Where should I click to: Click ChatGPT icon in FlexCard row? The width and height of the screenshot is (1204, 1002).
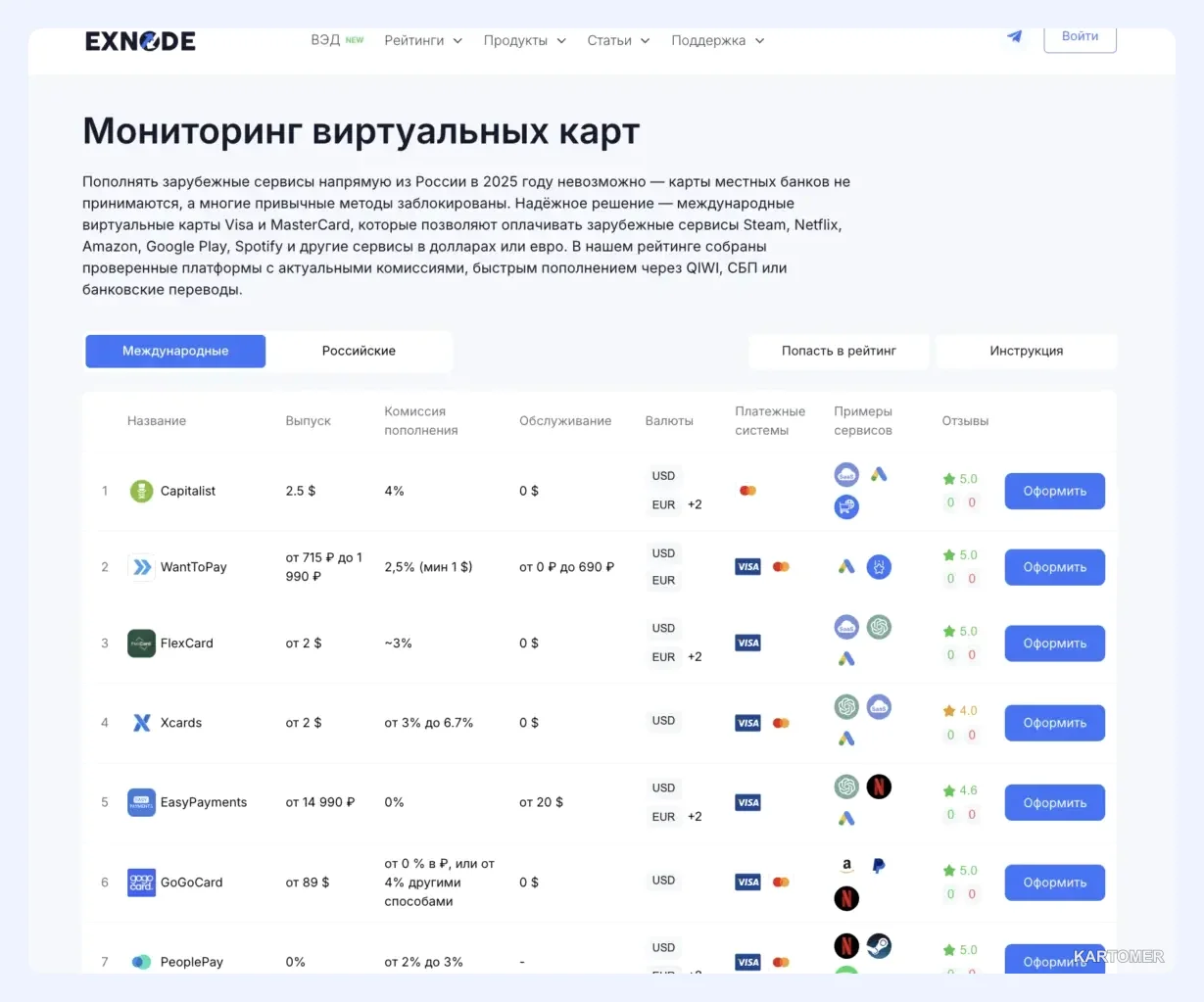point(879,627)
